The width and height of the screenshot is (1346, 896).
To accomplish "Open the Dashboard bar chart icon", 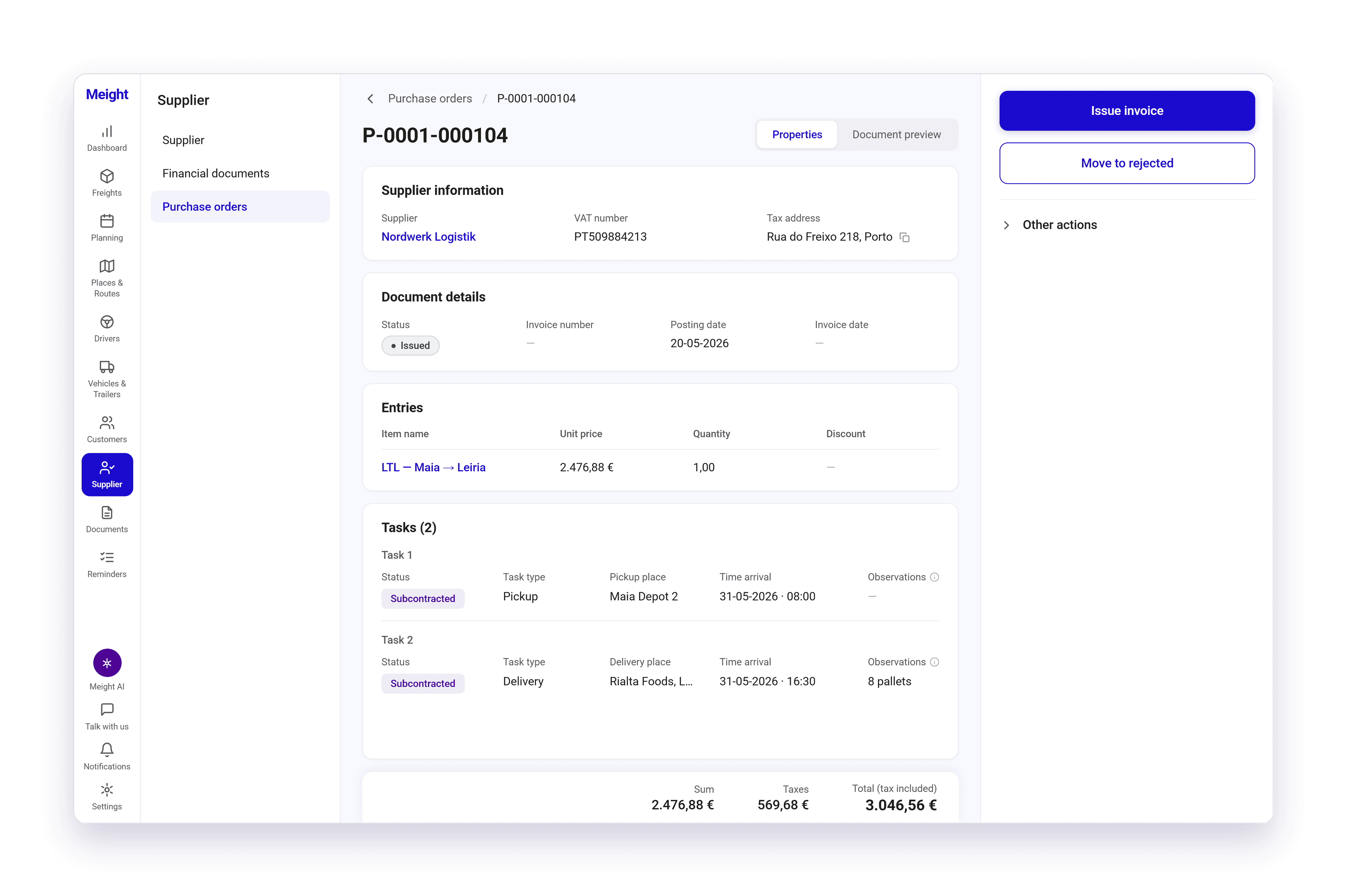I will click(107, 131).
